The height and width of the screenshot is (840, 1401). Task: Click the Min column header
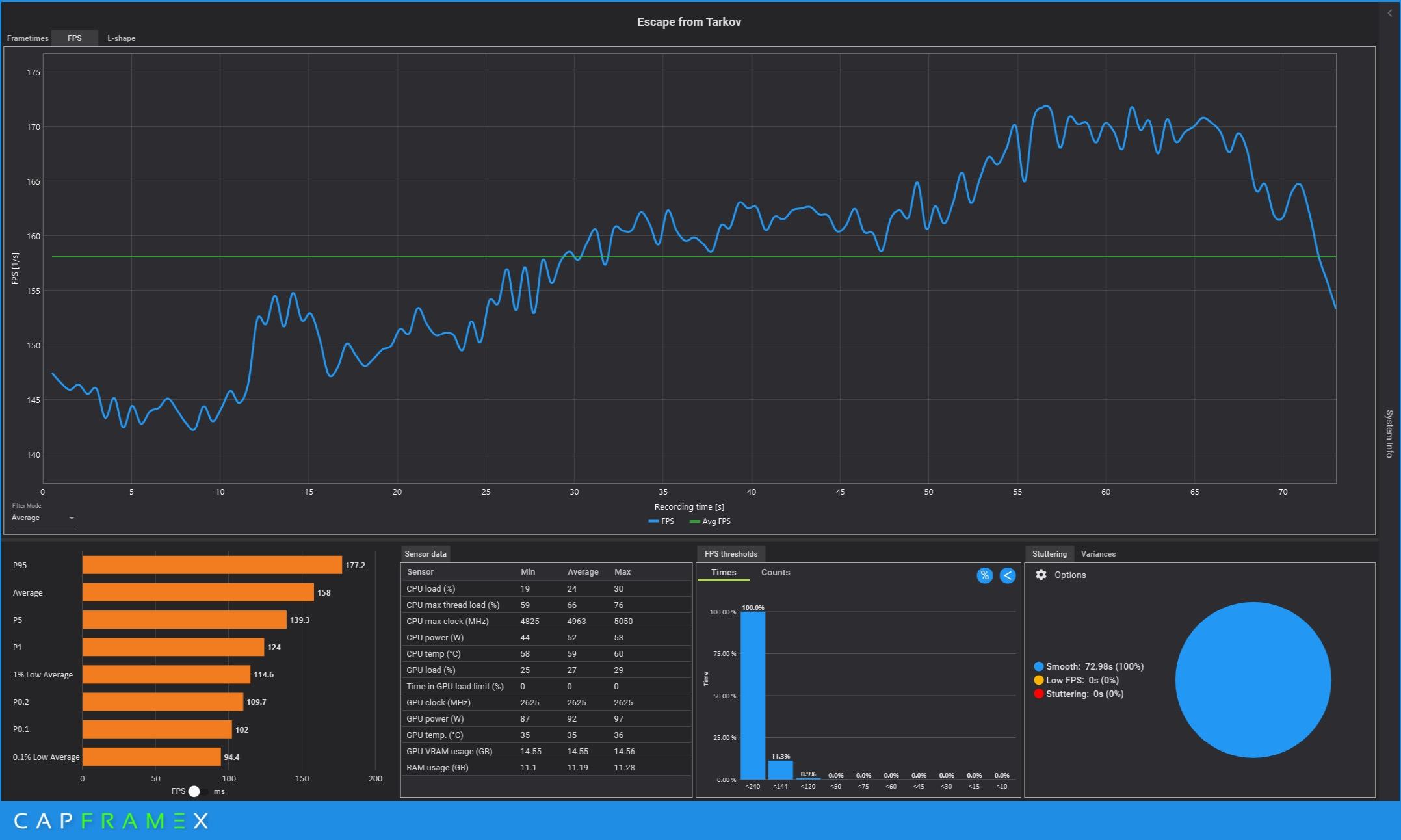[x=528, y=572]
